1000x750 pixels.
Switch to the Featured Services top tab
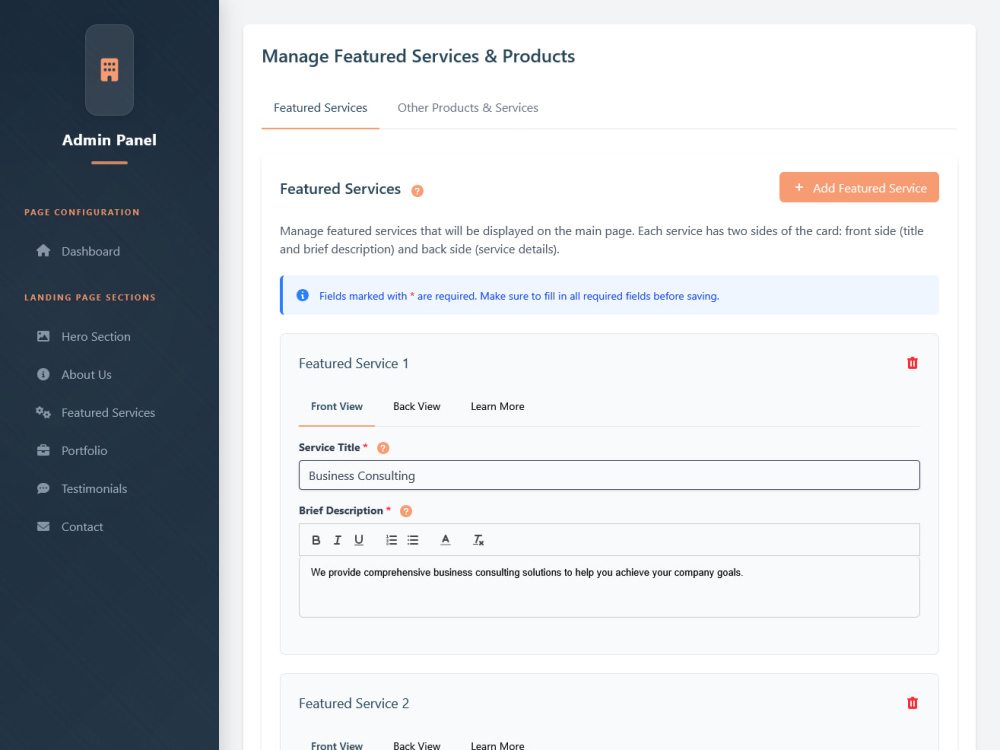[x=320, y=108]
